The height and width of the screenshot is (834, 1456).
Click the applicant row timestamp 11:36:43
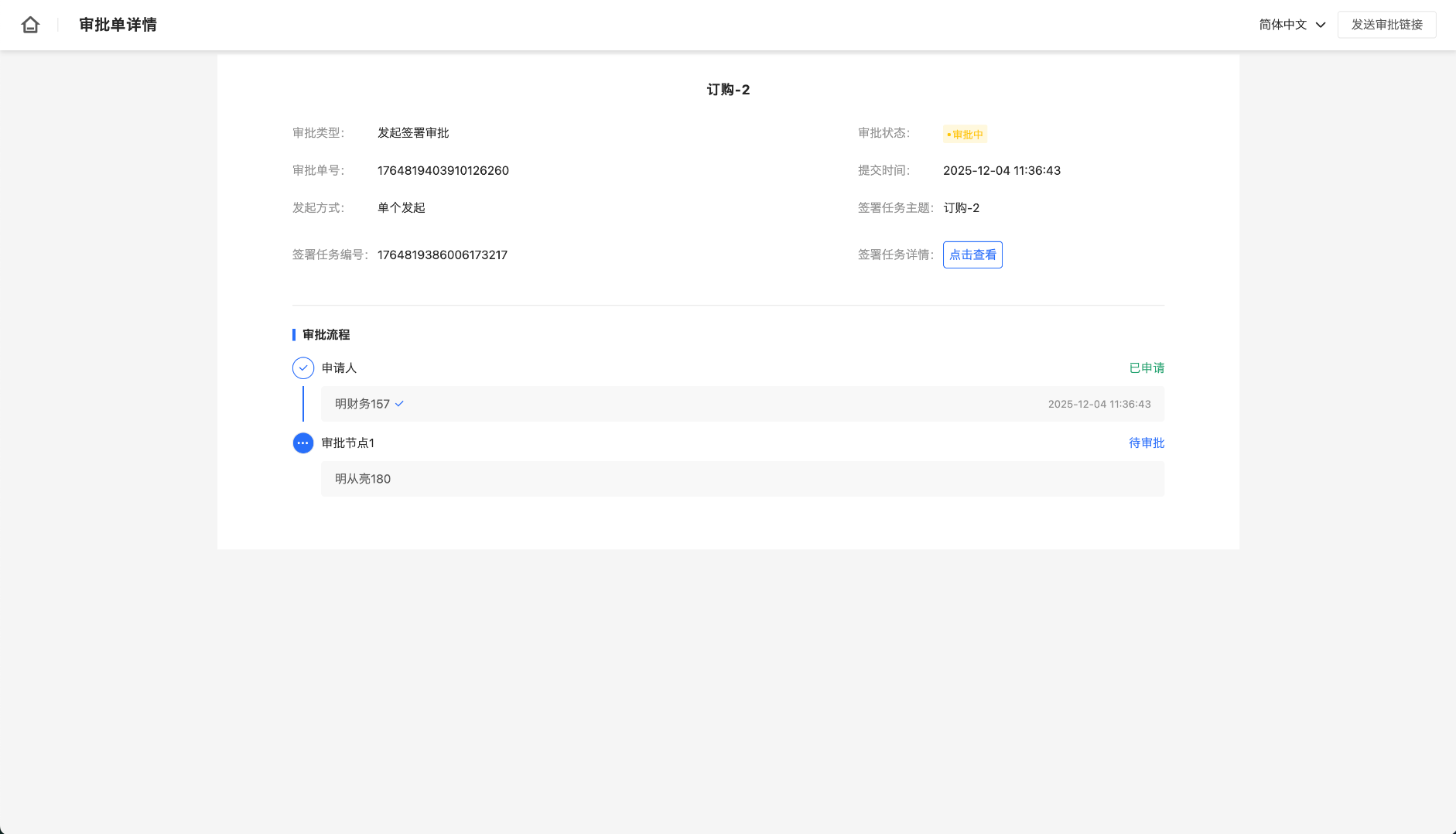click(x=1099, y=404)
